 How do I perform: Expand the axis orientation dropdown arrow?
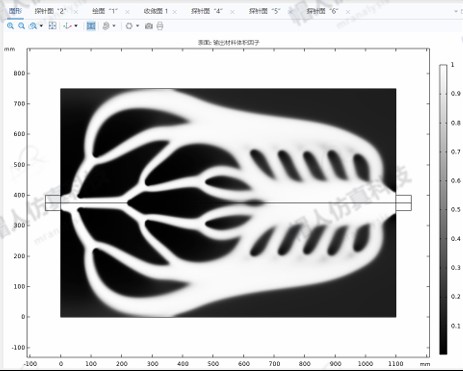pos(76,26)
